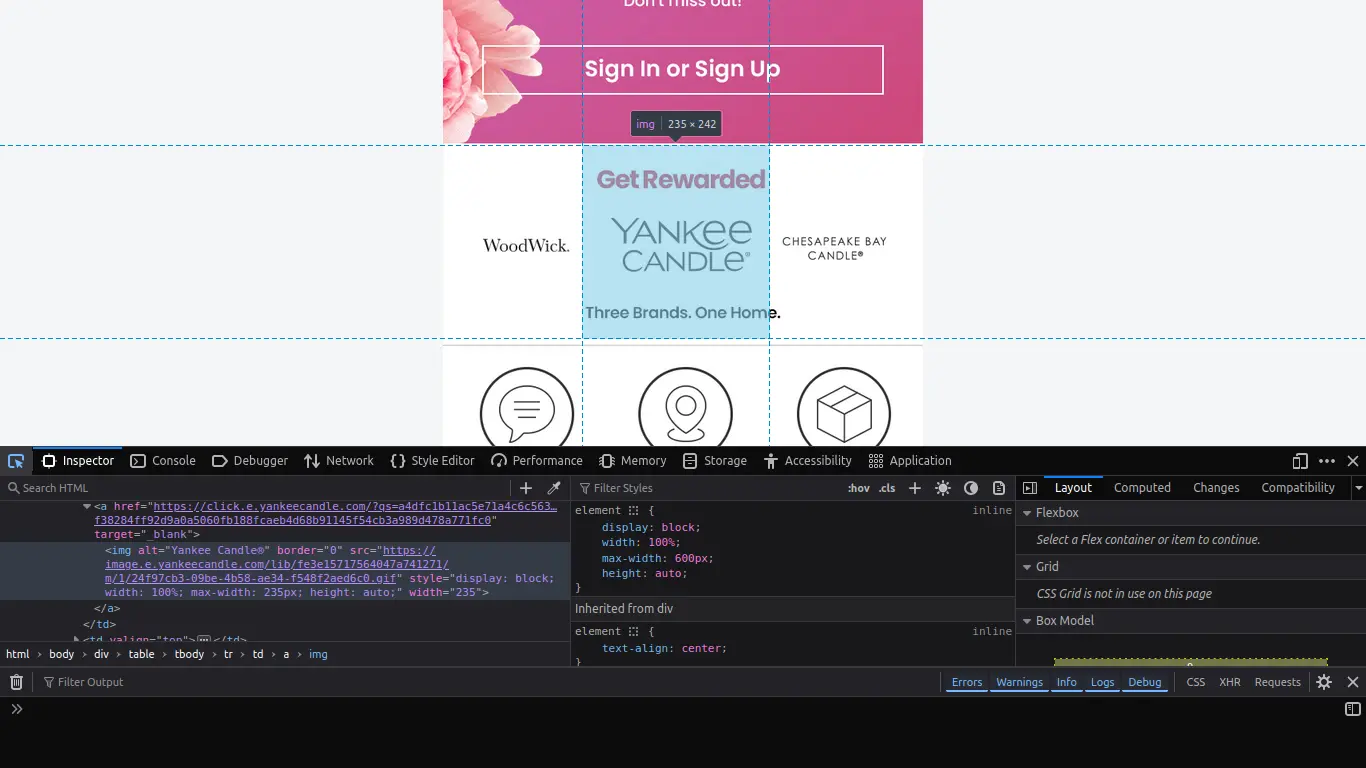
Task: Collapse the anchor element tree node
Action: click(87, 507)
